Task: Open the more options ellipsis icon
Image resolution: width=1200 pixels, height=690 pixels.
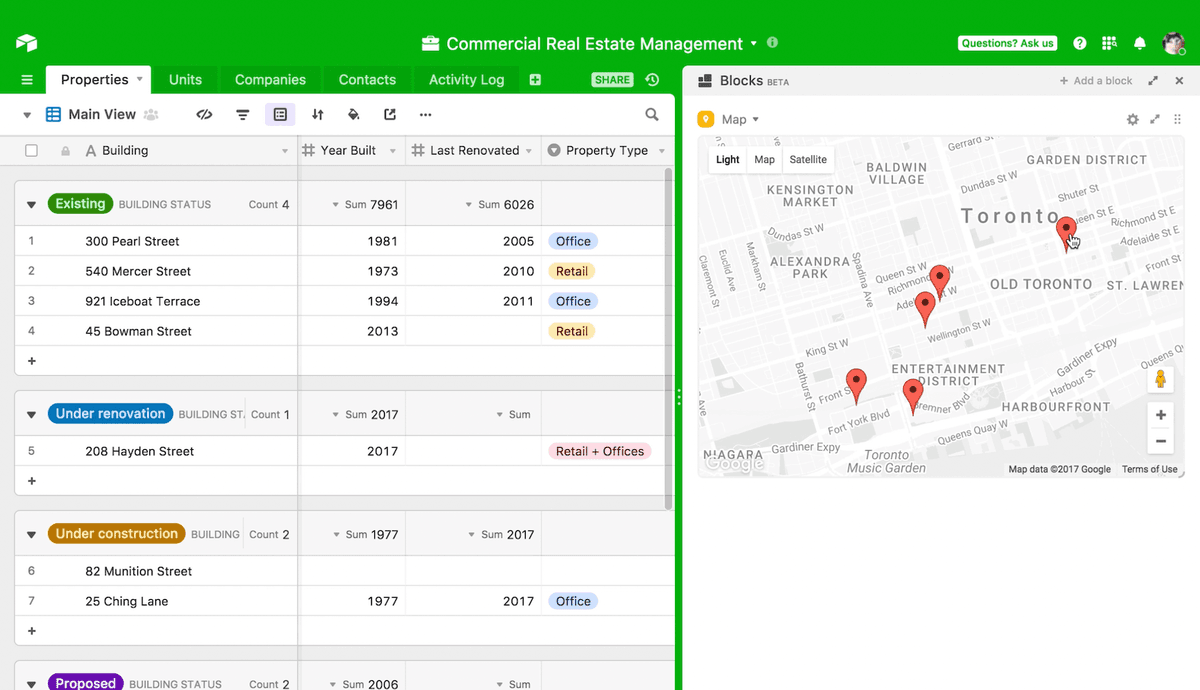Action: (426, 115)
